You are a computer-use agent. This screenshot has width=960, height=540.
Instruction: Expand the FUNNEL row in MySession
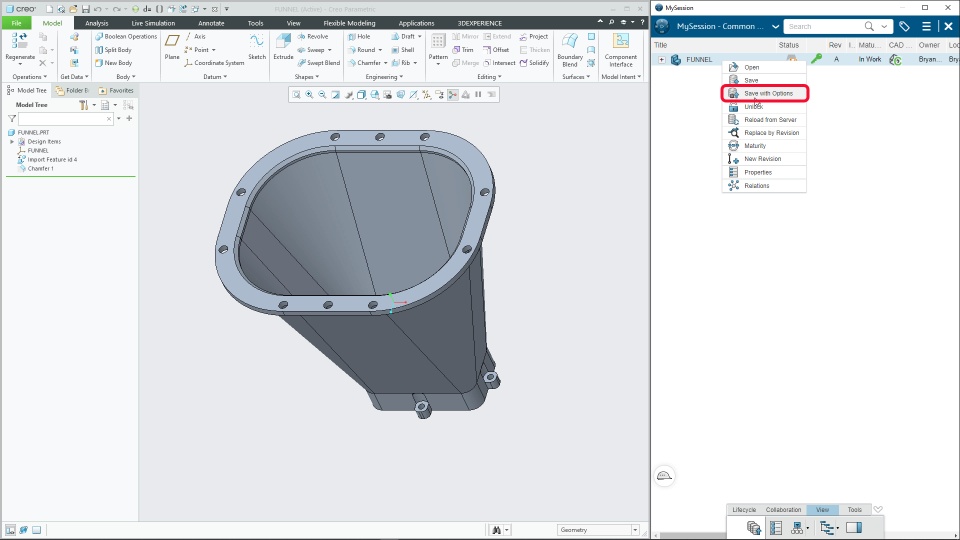point(662,59)
